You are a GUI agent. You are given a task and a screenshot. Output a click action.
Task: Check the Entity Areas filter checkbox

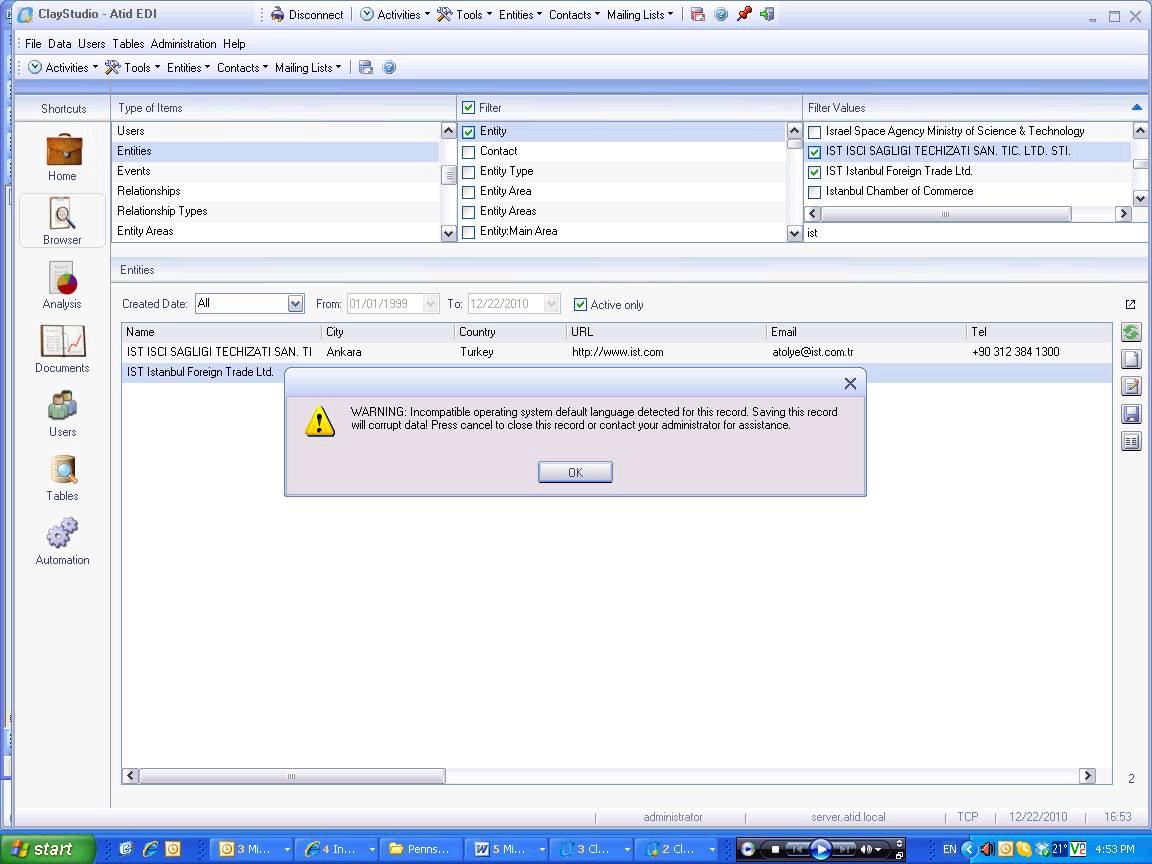(x=468, y=212)
